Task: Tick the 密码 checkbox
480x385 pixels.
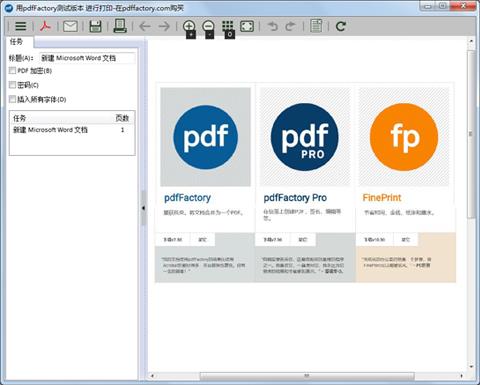Action: tap(12, 85)
